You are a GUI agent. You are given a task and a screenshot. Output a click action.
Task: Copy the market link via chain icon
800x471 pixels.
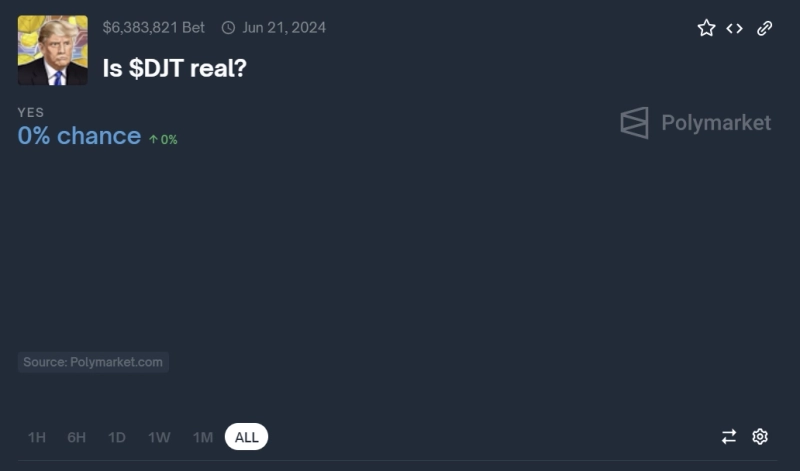(x=764, y=28)
